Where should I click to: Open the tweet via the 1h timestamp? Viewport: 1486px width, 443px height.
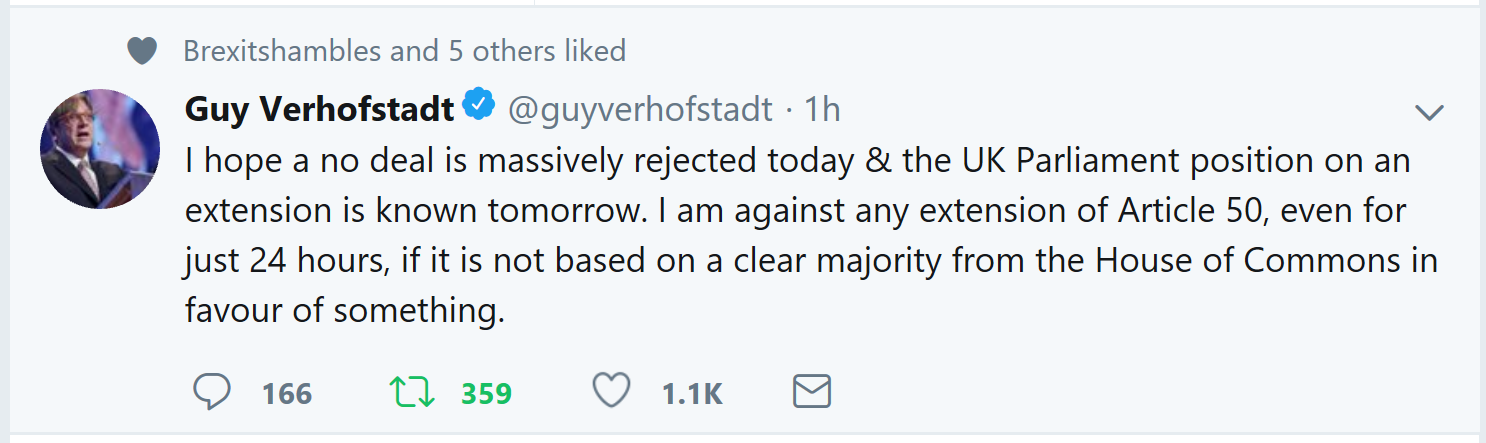[x=822, y=108]
